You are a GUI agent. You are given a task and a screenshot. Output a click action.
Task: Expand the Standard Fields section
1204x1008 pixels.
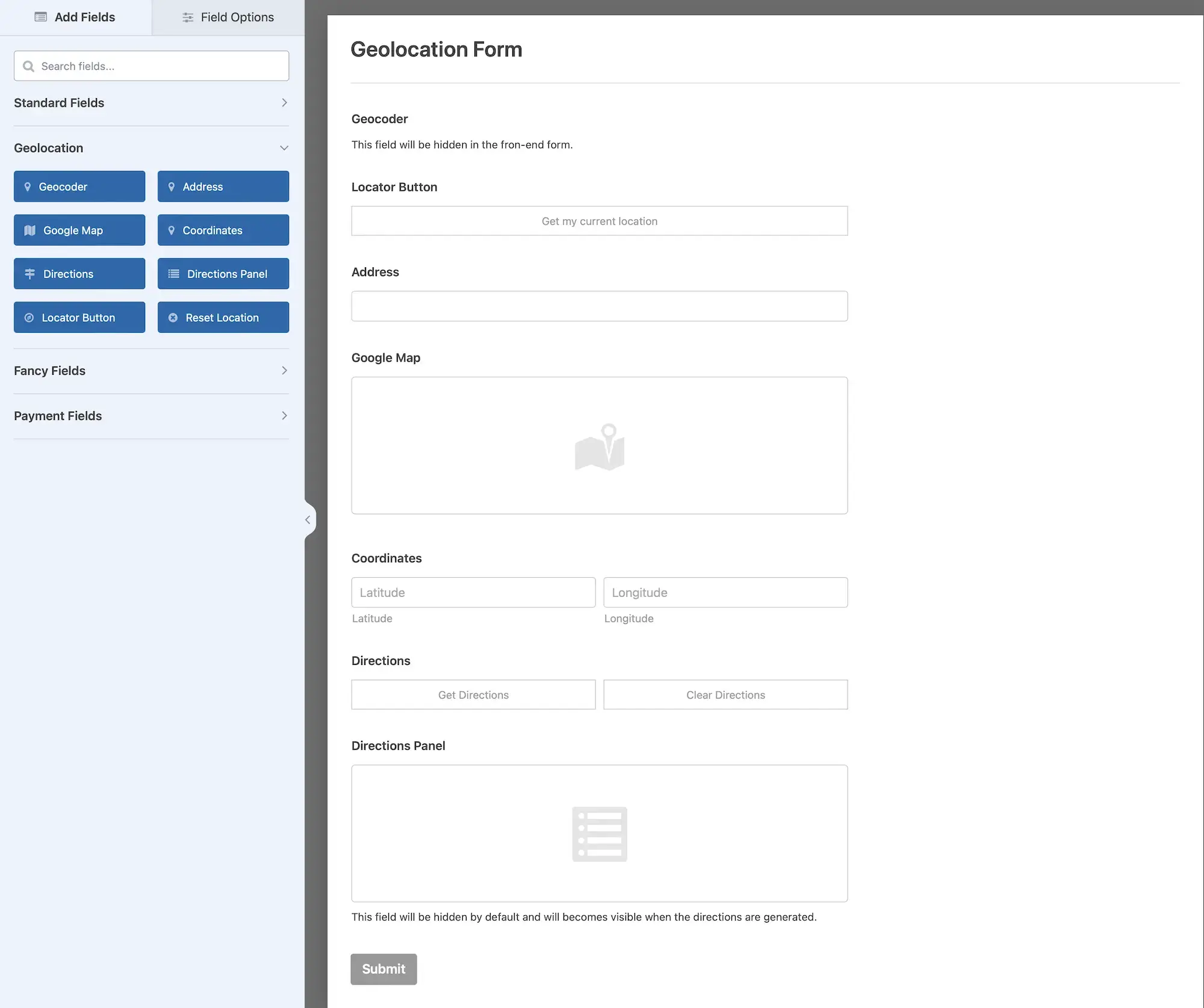pos(284,103)
